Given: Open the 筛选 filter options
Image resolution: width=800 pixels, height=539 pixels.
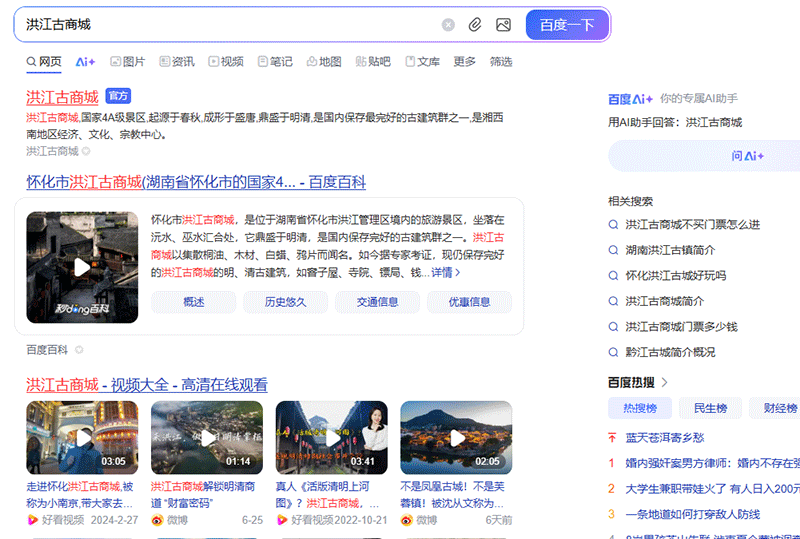Looking at the screenshot, I should [x=501, y=62].
